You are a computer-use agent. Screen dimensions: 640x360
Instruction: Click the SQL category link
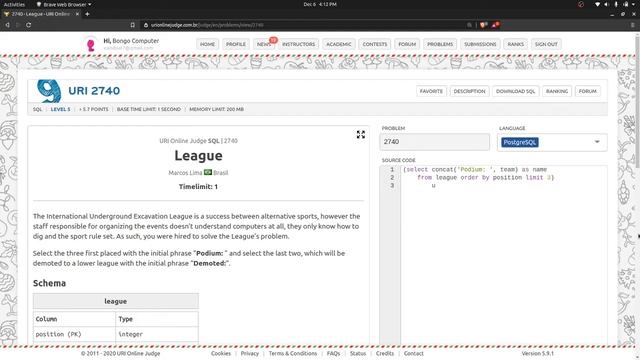38,109
